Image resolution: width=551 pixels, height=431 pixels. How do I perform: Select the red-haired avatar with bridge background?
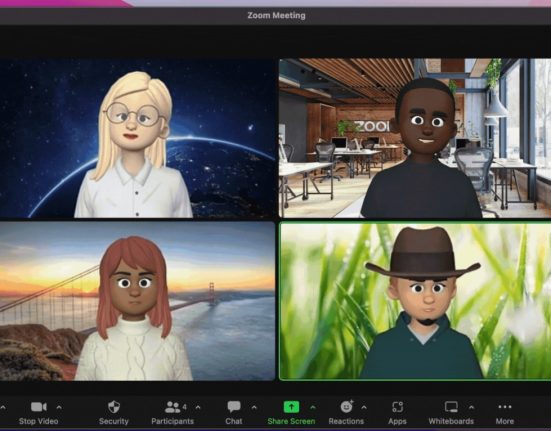point(137,301)
